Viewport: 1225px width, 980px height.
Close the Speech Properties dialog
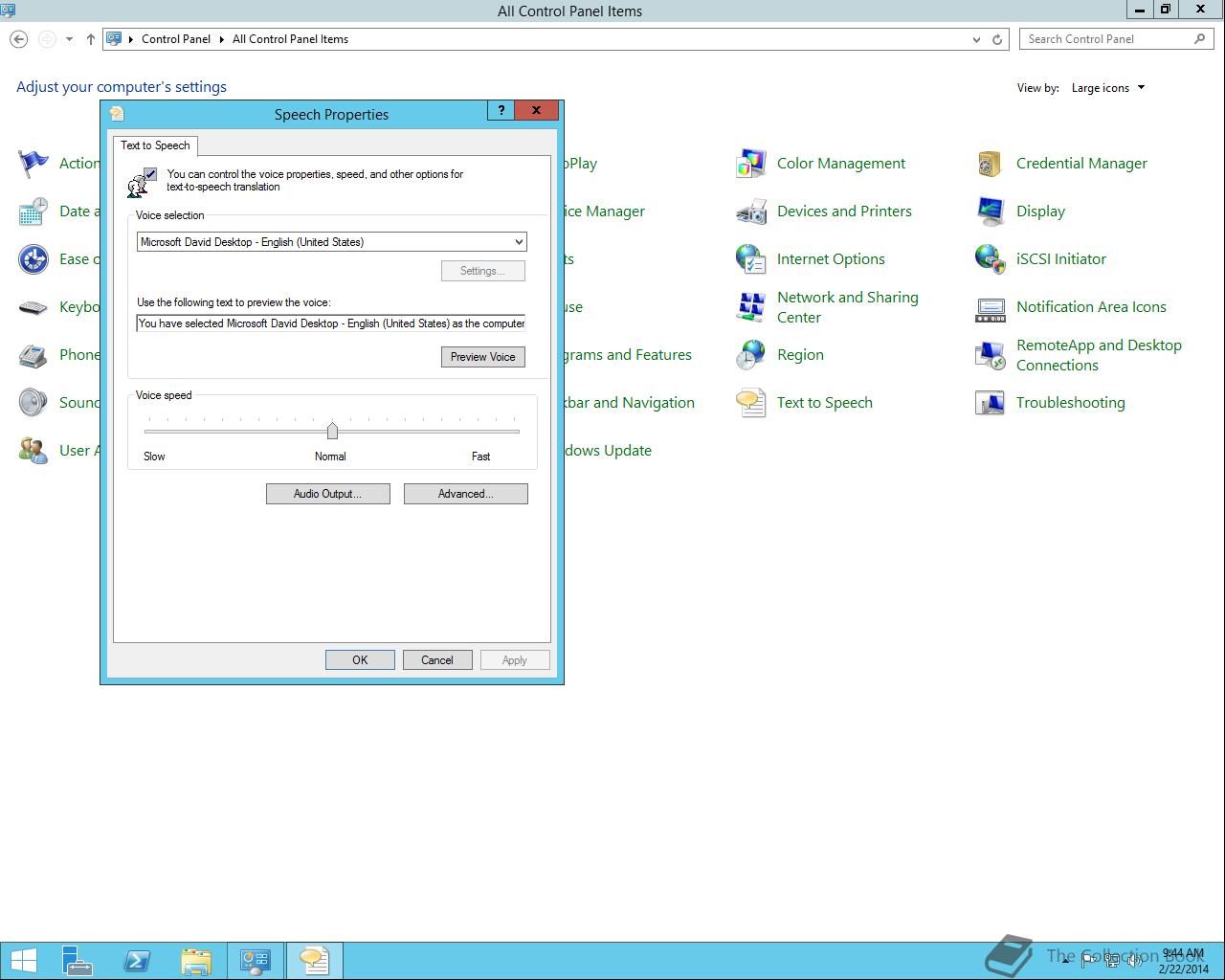[536, 110]
